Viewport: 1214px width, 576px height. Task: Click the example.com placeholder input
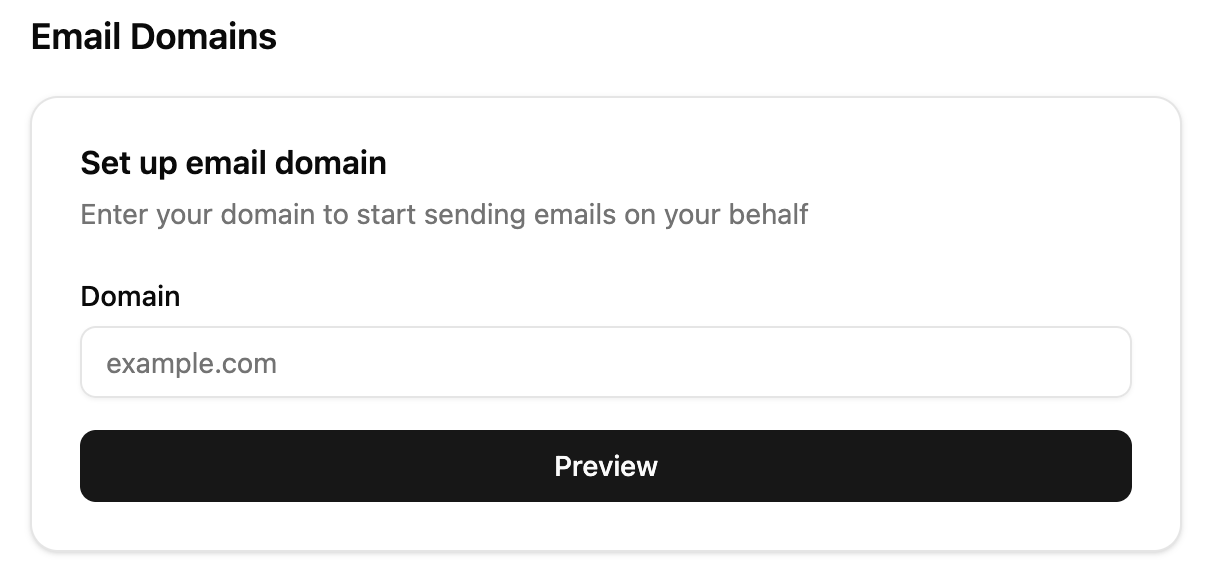pyautogui.click(x=605, y=362)
